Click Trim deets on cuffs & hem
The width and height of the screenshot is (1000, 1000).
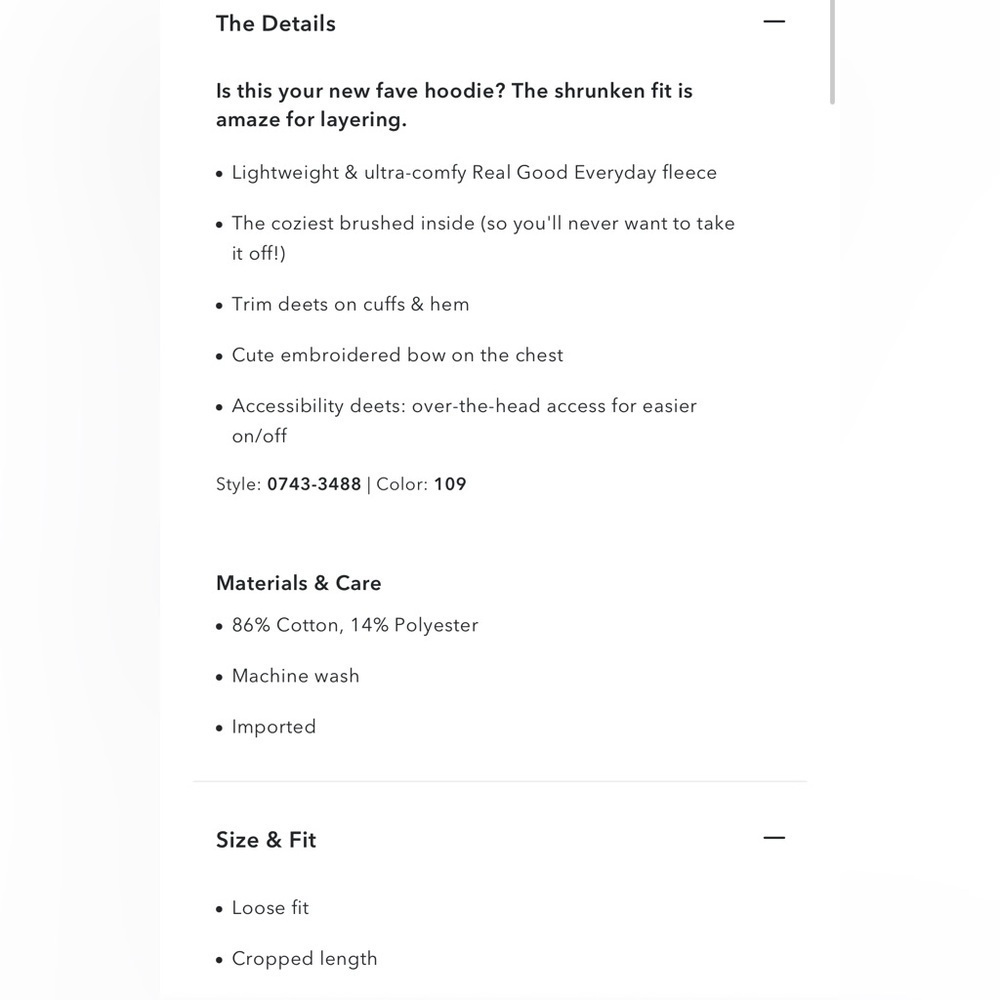(350, 304)
